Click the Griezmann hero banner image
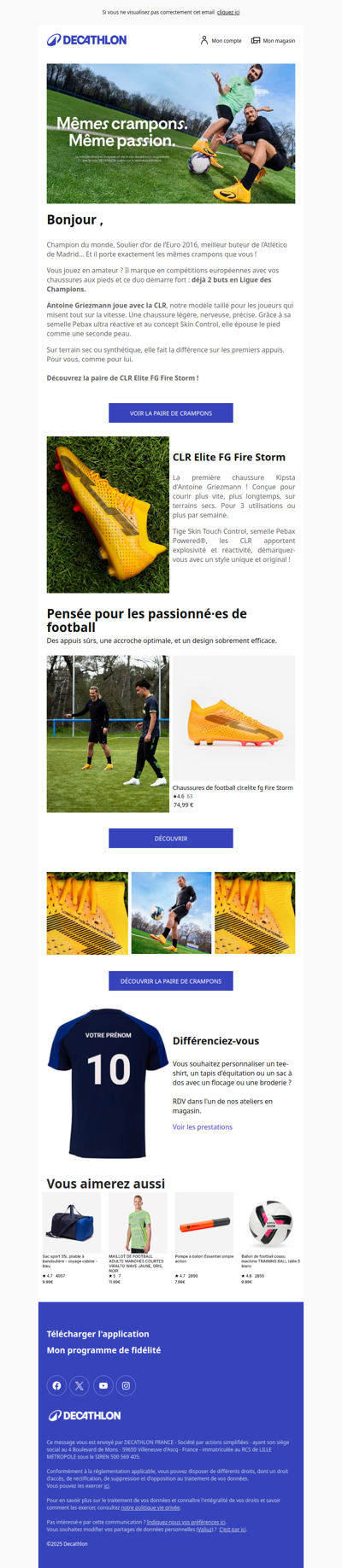The width and height of the screenshot is (342, 1568). pyautogui.click(x=171, y=133)
